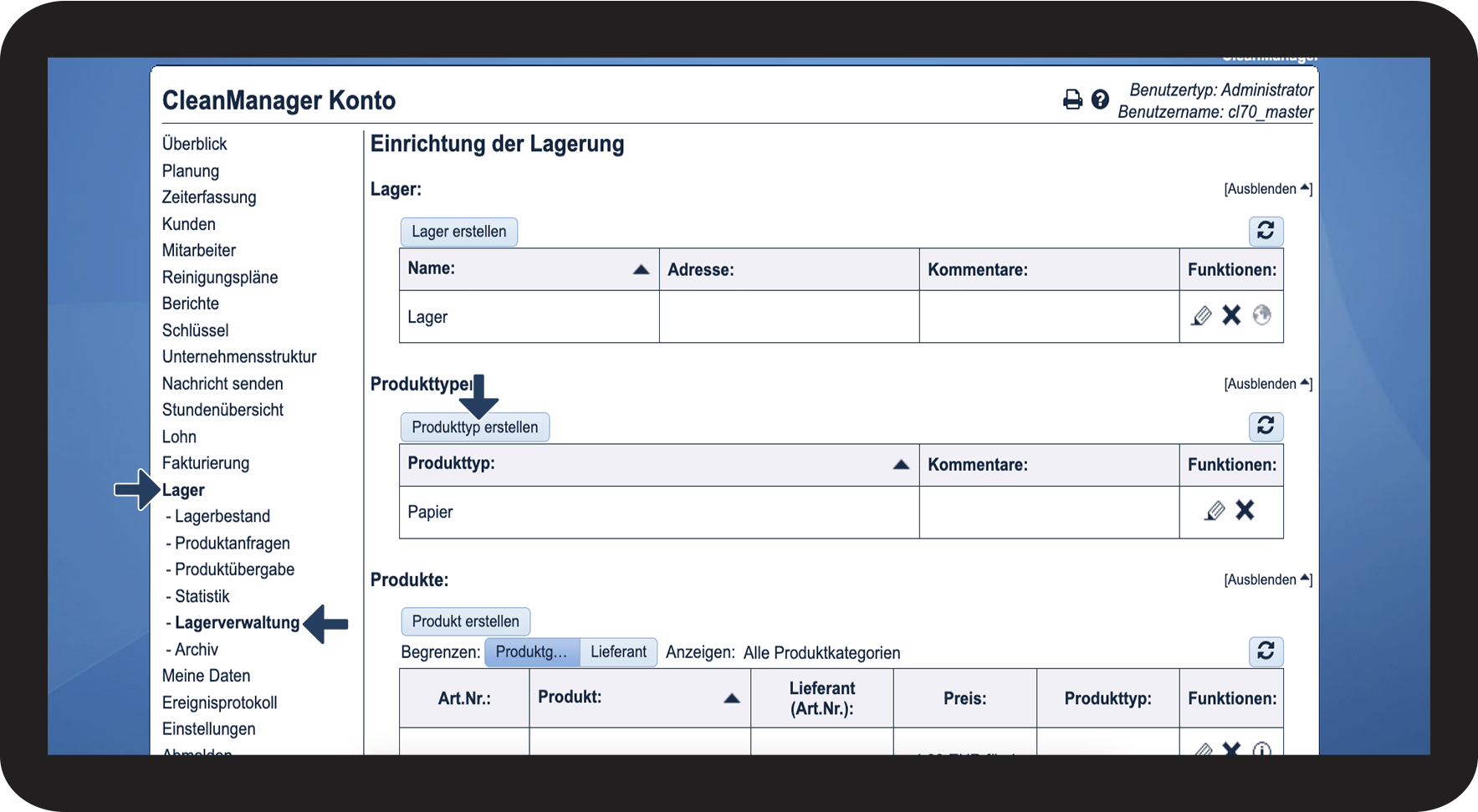The width and height of the screenshot is (1478, 812).
Task: Refresh the Produkttypen table
Action: 1266,426
